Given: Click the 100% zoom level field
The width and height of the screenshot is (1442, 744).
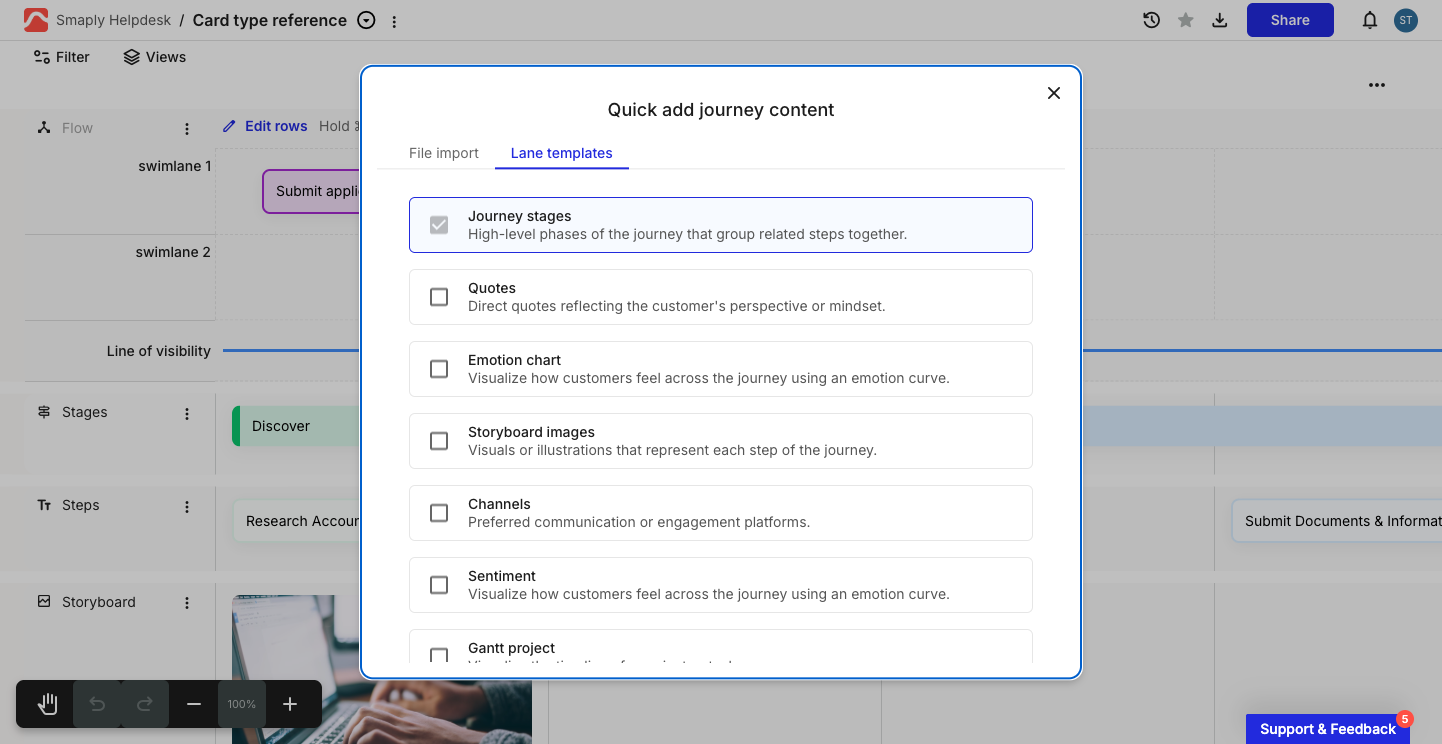Looking at the screenshot, I should (242, 704).
